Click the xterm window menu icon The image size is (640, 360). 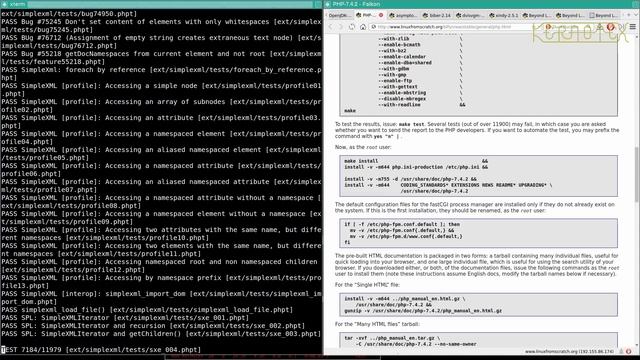click(4, 4)
